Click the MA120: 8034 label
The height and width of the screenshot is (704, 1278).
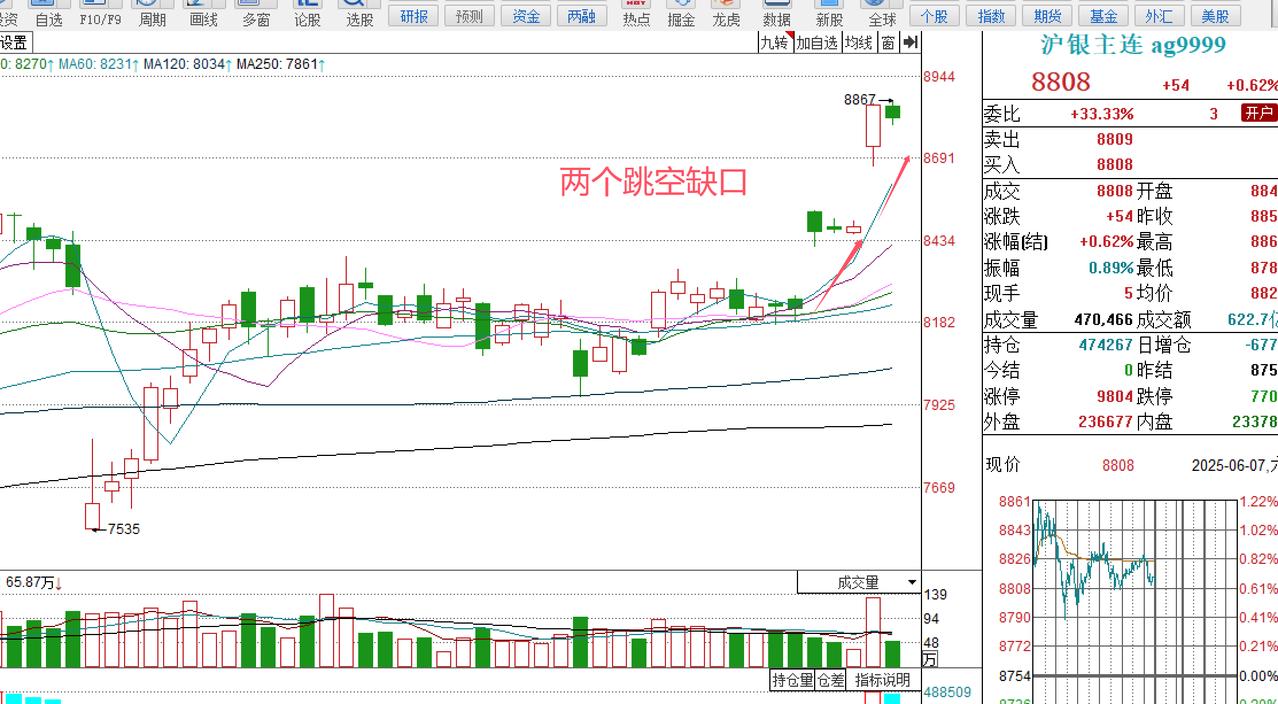(188, 64)
